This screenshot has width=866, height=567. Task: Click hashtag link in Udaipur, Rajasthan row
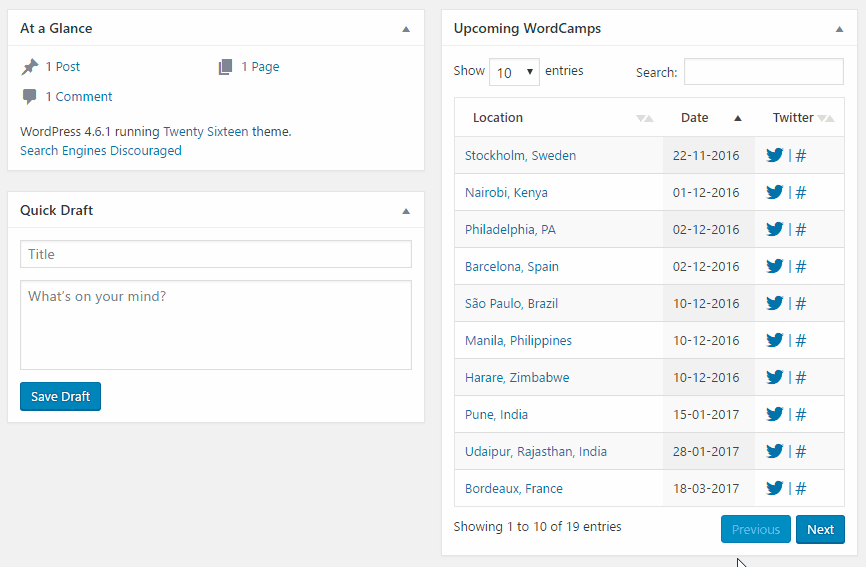tap(801, 452)
